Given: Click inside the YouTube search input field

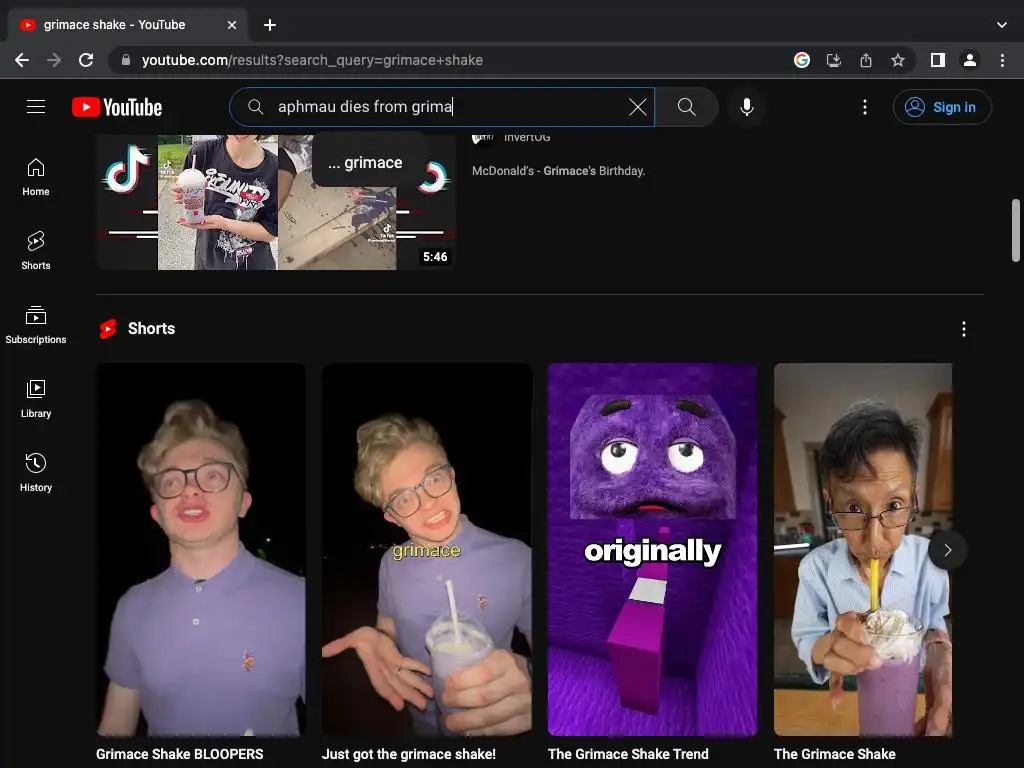Looking at the screenshot, I should coord(441,107).
